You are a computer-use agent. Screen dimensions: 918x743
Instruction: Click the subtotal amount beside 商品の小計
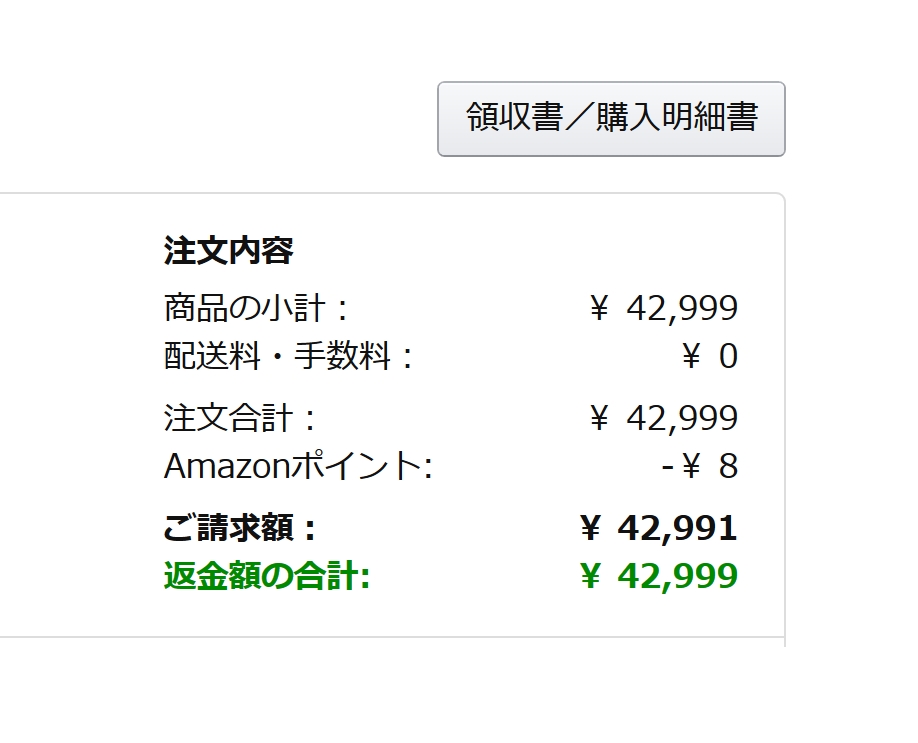(681, 308)
